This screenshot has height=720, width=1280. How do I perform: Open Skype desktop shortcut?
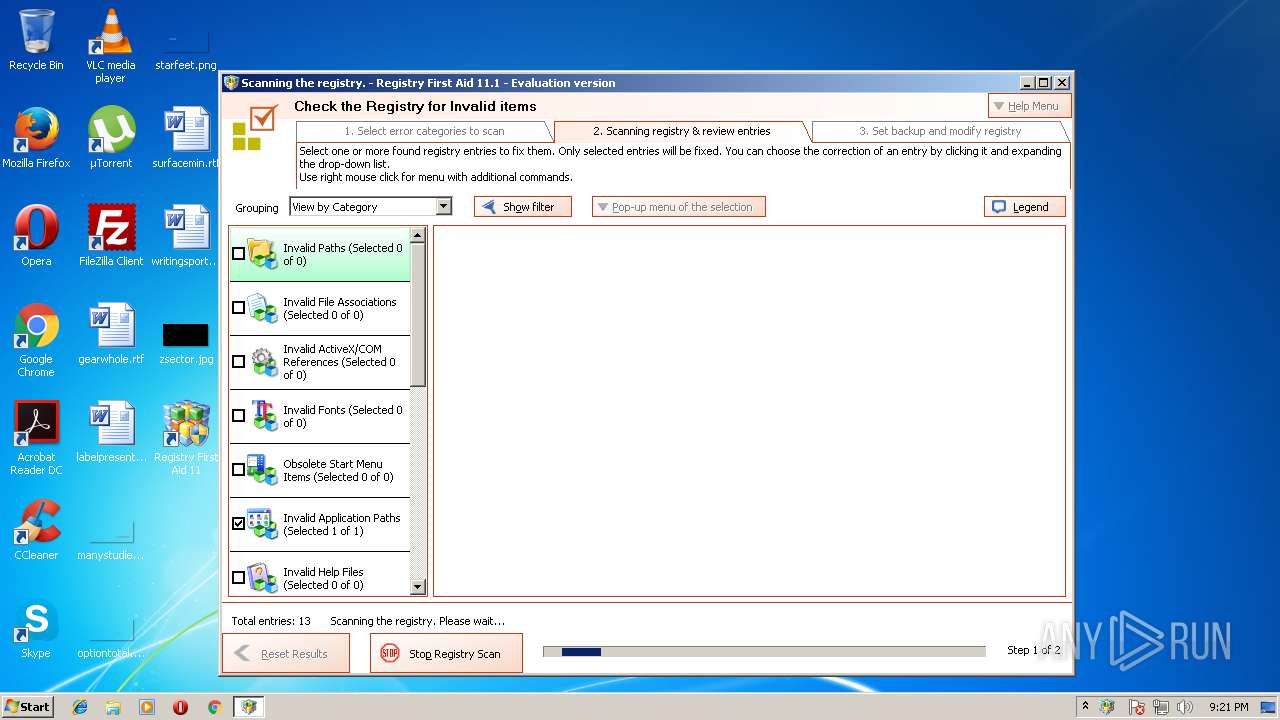coord(36,628)
